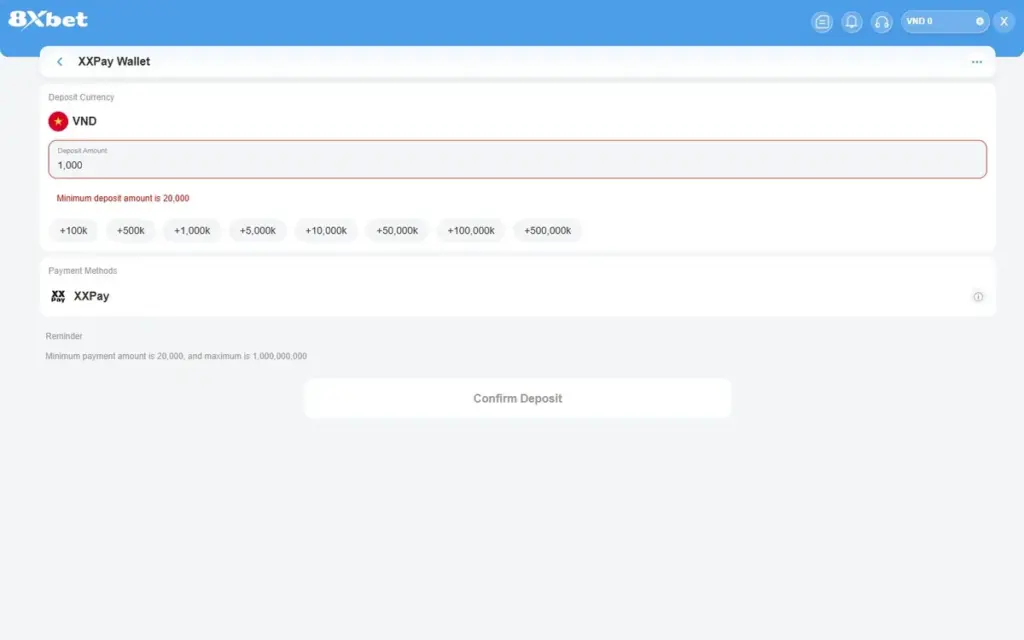The height and width of the screenshot is (640, 1024).
Task: Focus the Deposit Amount input field
Action: tap(517, 159)
